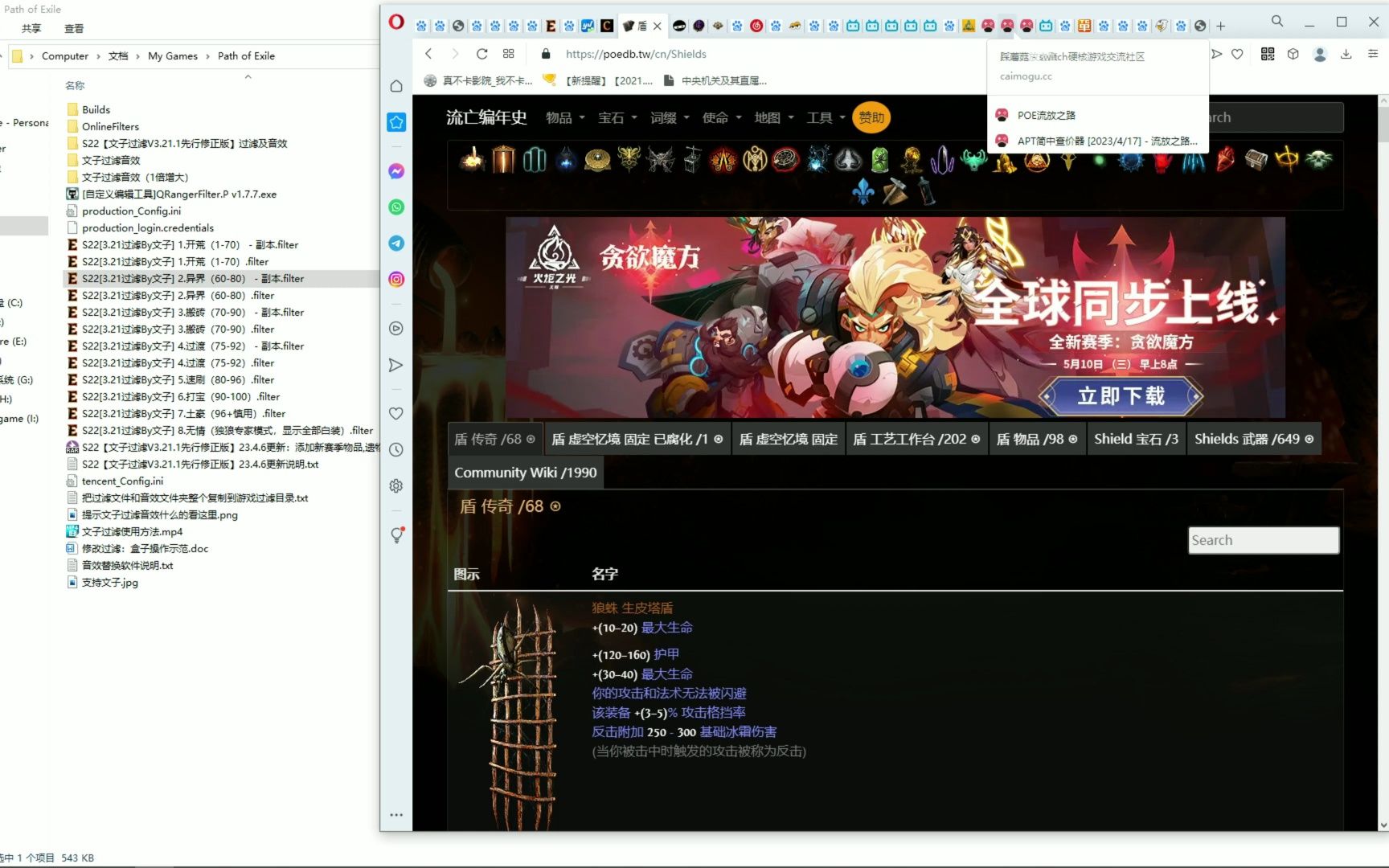Expand the 地图 dropdown menu

click(774, 117)
